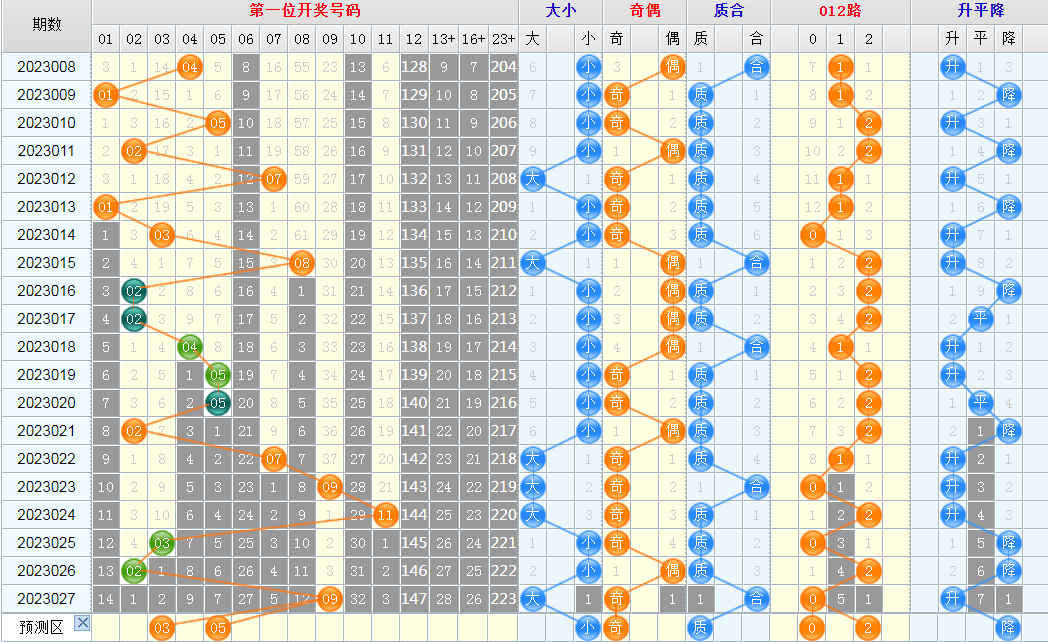This screenshot has height=642, width=1048.
Task: Click the teal 02 ball in row 2023016
Action: [134, 291]
